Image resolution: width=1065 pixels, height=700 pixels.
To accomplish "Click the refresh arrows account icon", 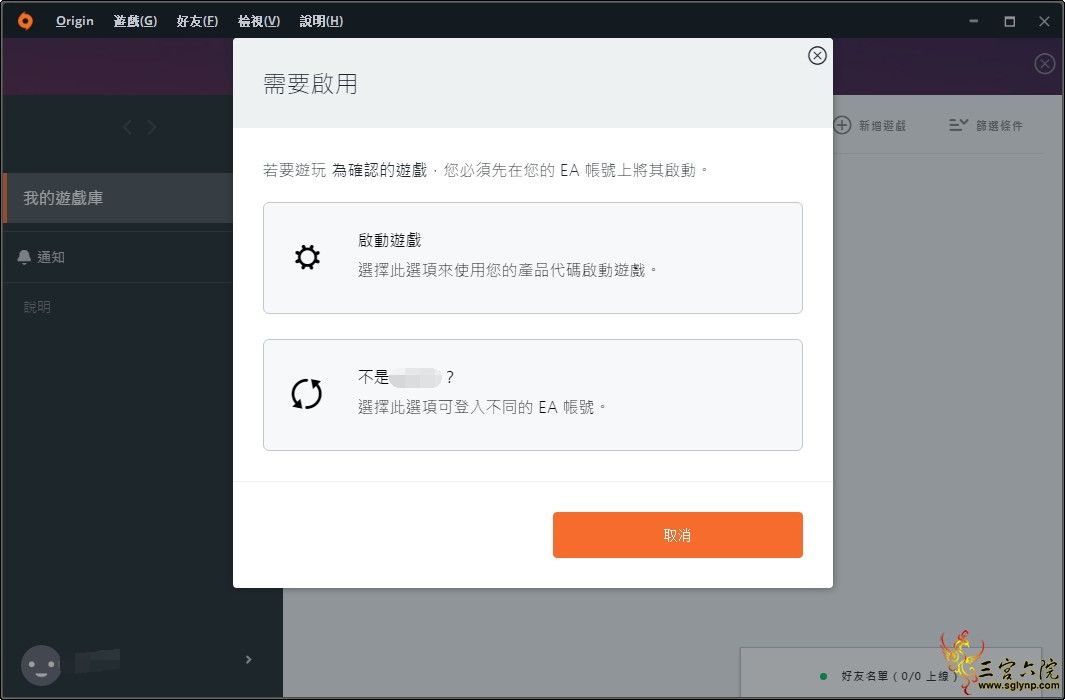I will [306, 394].
